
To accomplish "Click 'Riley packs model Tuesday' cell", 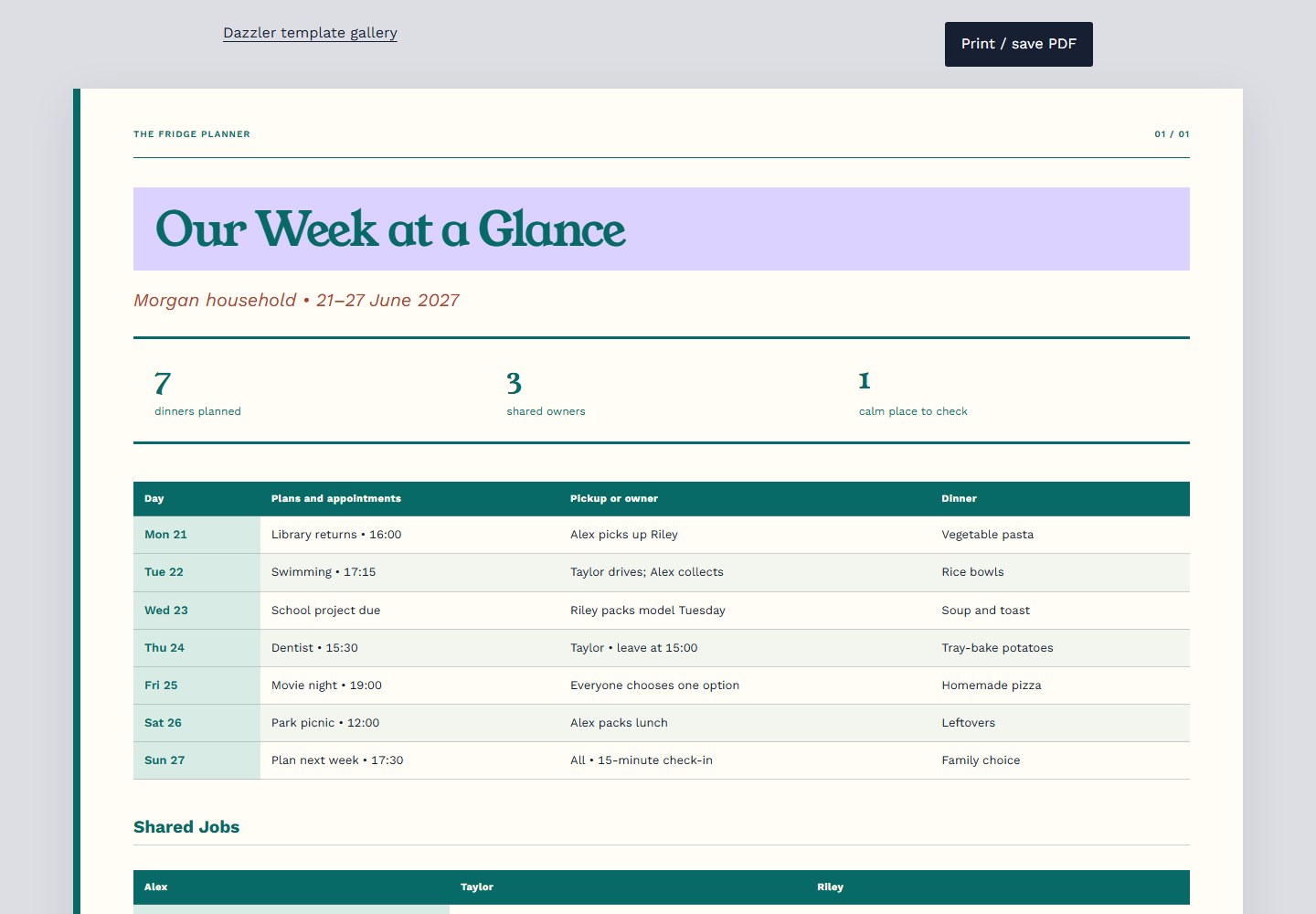I will tap(745, 611).
